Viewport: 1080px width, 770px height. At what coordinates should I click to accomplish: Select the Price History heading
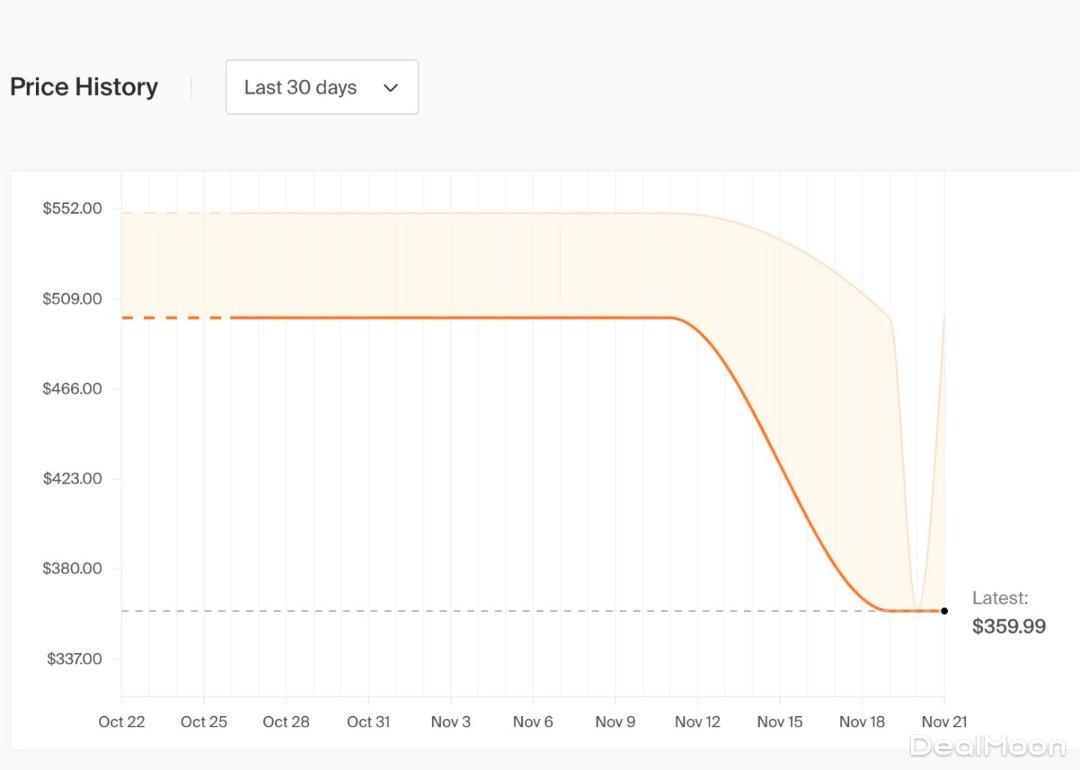(x=84, y=87)
